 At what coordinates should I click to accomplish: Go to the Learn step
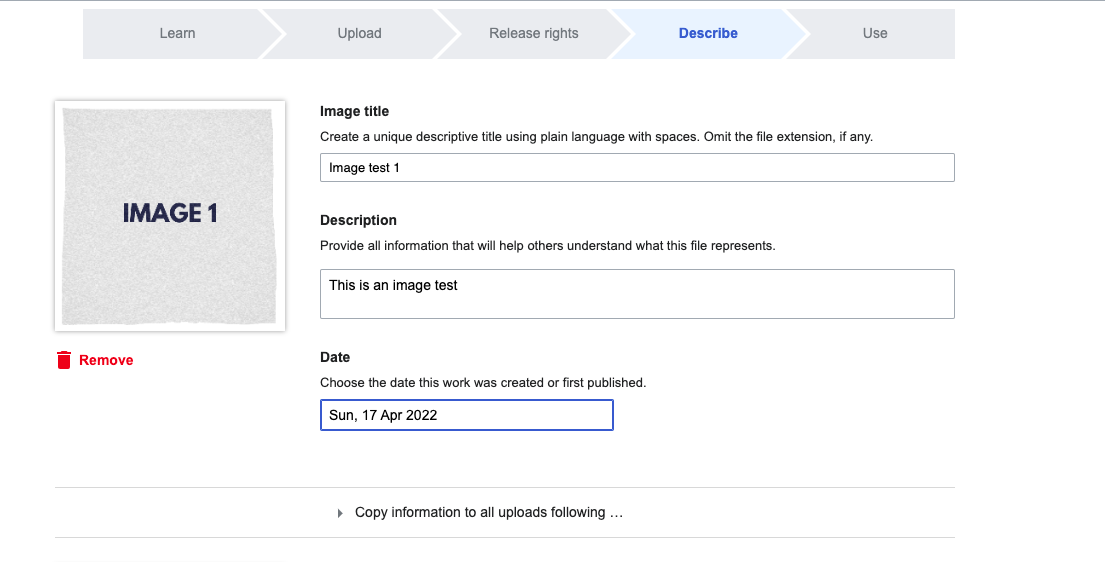click(x=177, y=33)
